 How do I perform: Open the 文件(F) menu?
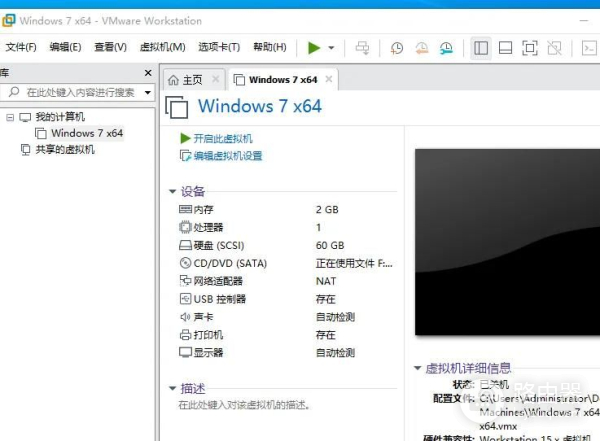point(21,47)
